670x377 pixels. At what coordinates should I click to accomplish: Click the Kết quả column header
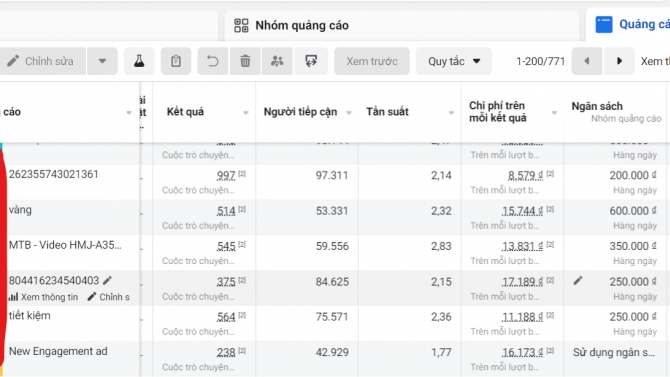tap(185, 112)
